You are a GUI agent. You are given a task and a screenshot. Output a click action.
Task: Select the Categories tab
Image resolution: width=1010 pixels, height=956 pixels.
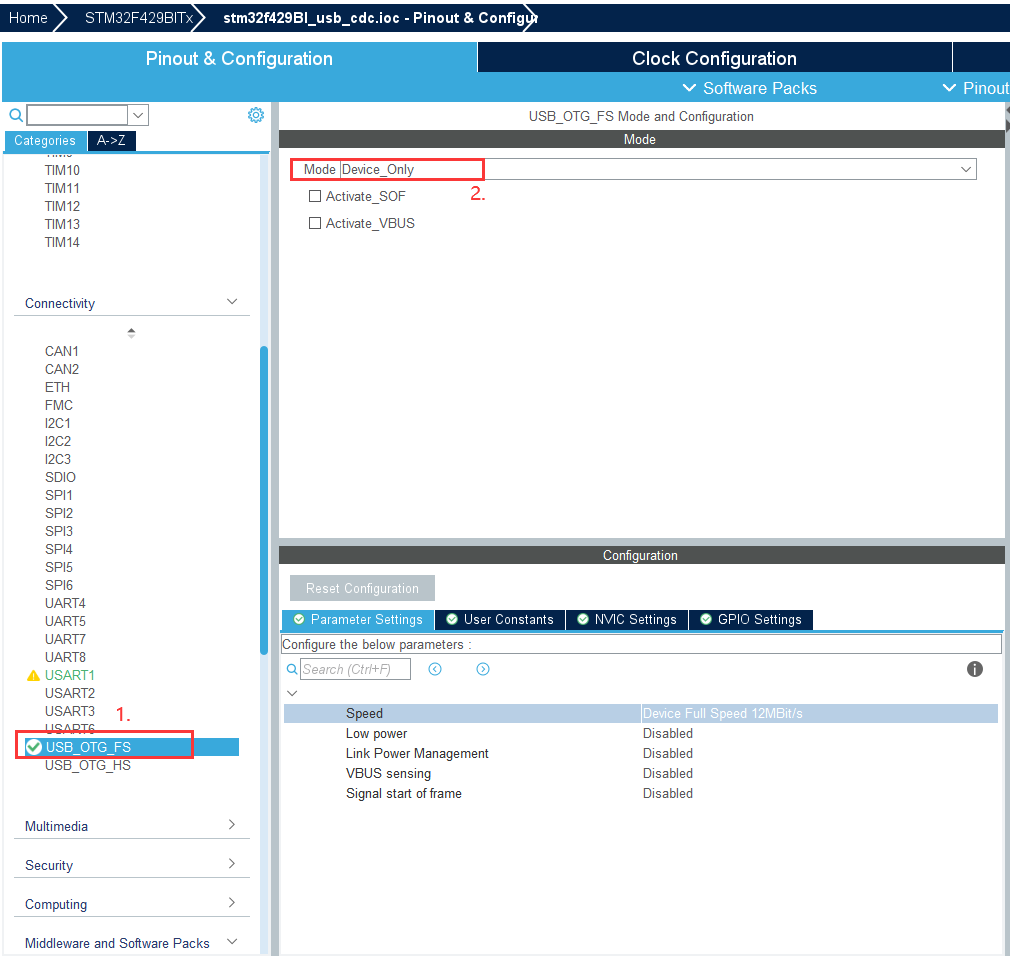coord(45,140)
